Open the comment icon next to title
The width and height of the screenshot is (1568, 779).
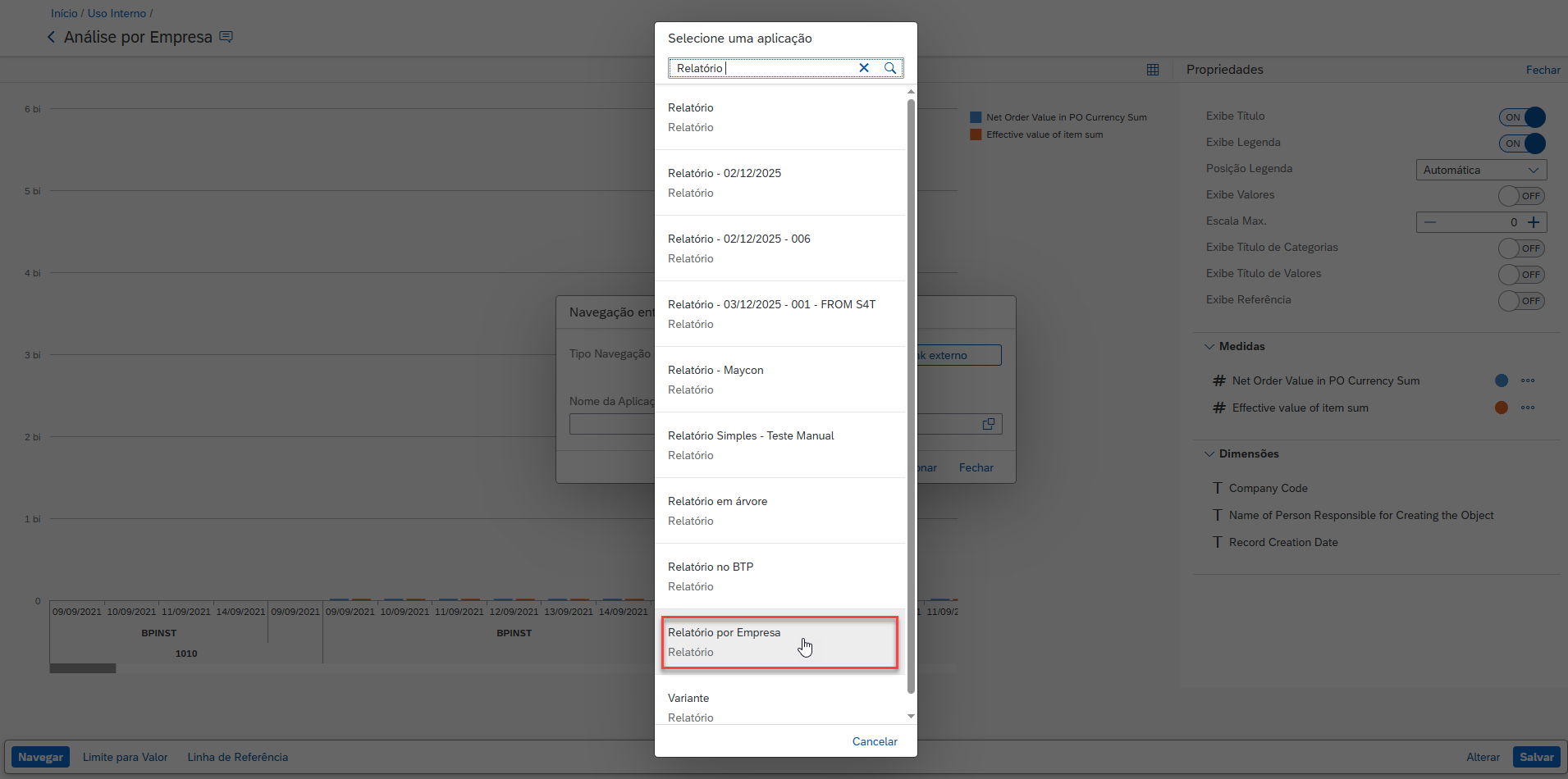coord(226,37)
